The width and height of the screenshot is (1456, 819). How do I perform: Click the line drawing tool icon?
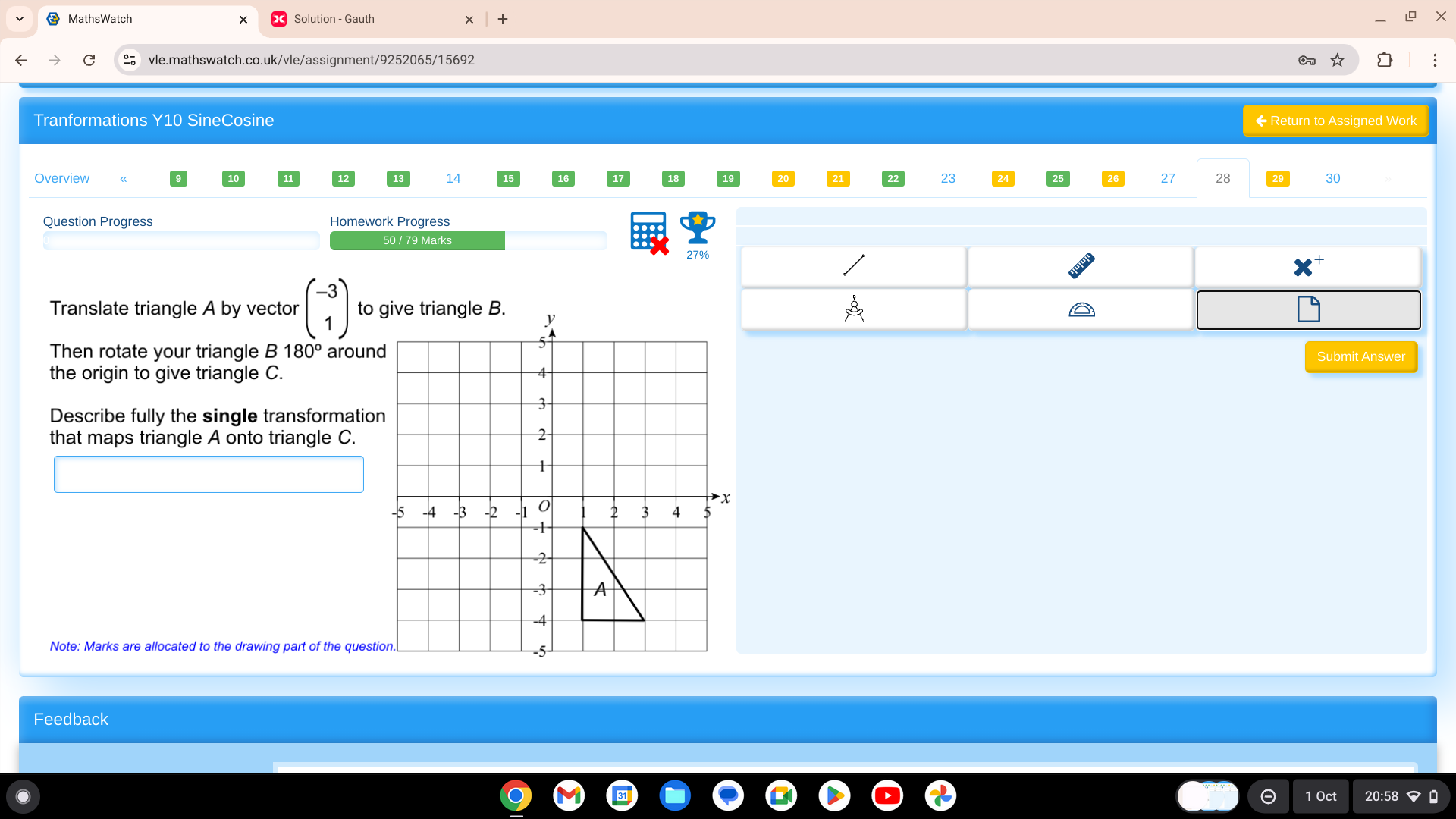853,266
